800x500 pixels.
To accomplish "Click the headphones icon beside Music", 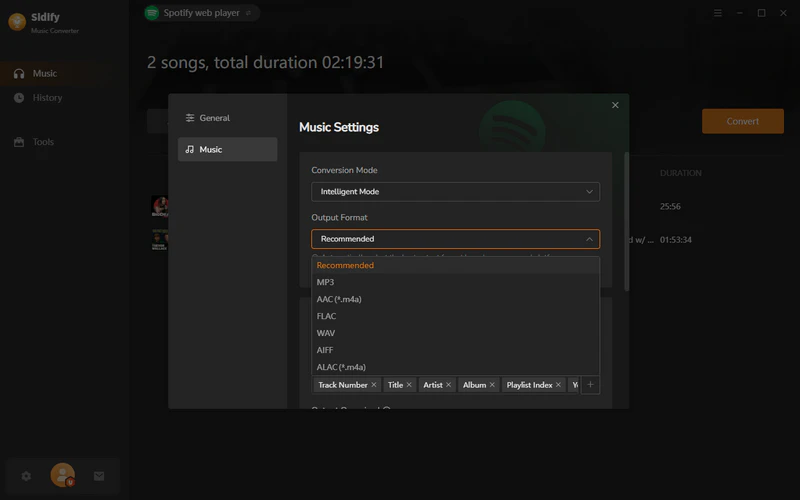I will pyautogui.click(x=19, y=73).
